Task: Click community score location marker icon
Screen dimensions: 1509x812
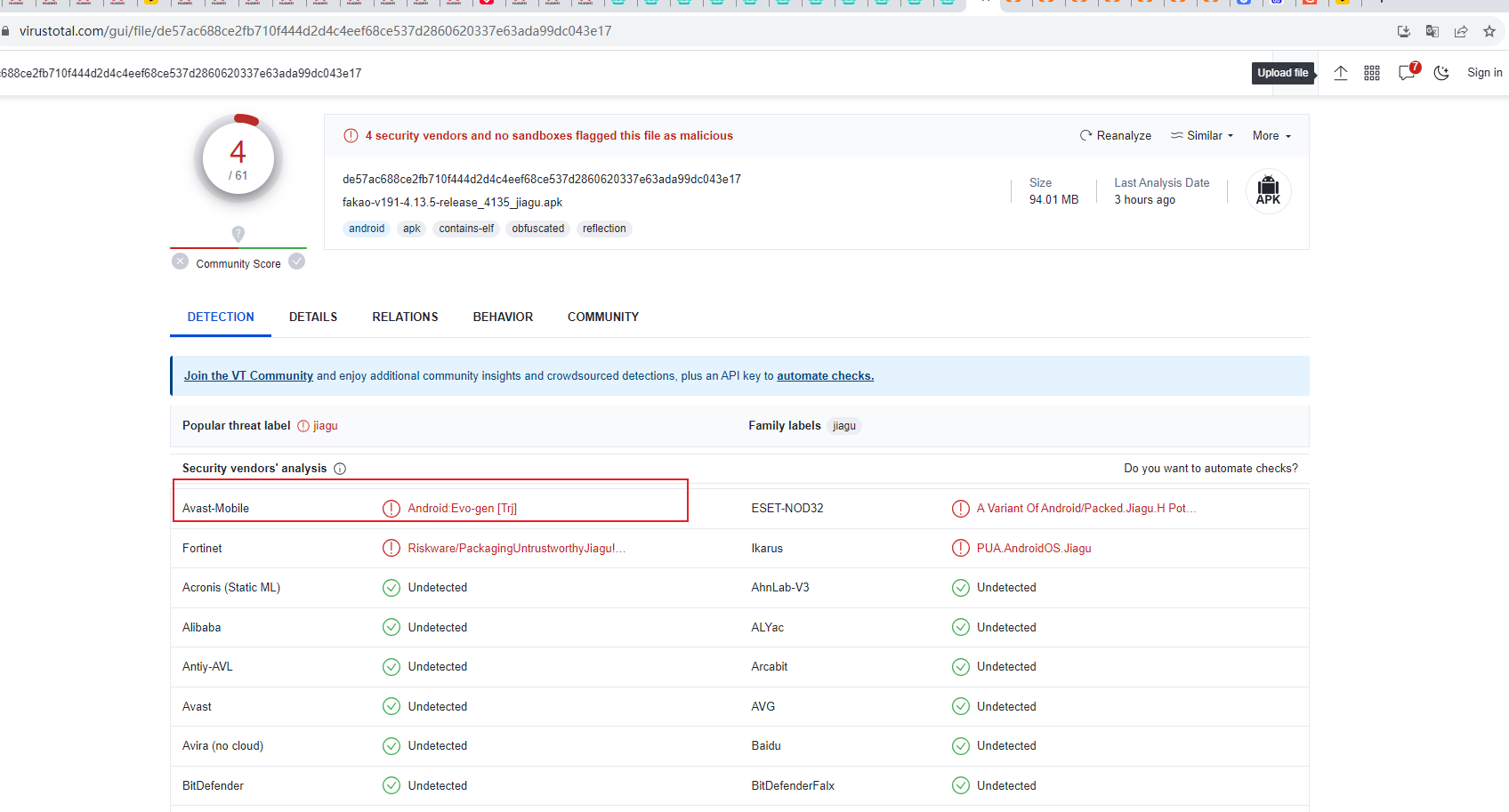Action: (238, 234)
